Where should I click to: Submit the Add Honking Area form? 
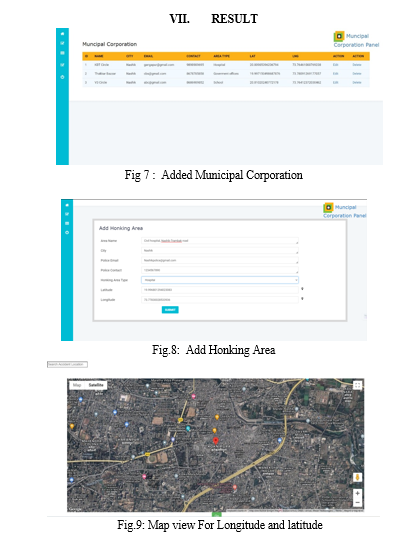pyautogui.click(x=170, y=310)
